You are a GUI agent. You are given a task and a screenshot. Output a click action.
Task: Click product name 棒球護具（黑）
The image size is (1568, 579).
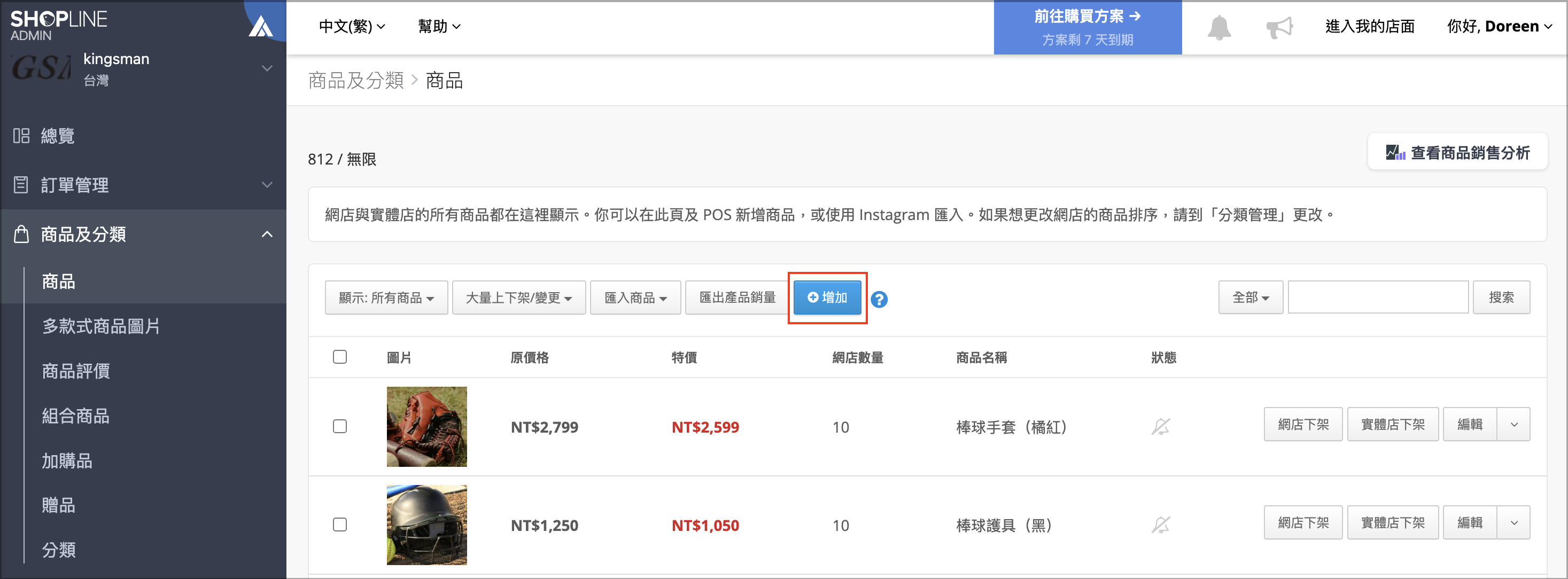[1004, 525]
